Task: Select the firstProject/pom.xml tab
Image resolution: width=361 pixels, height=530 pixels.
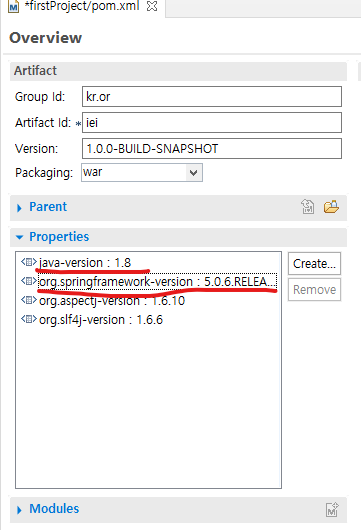Action: click(82, 6)
